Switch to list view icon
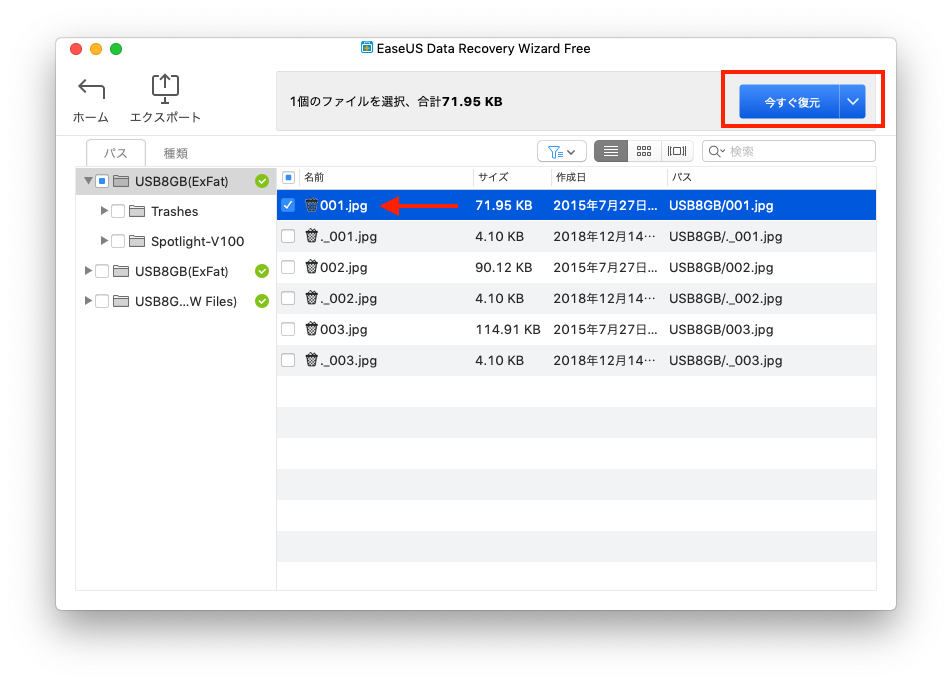 [x=611, y=151]
